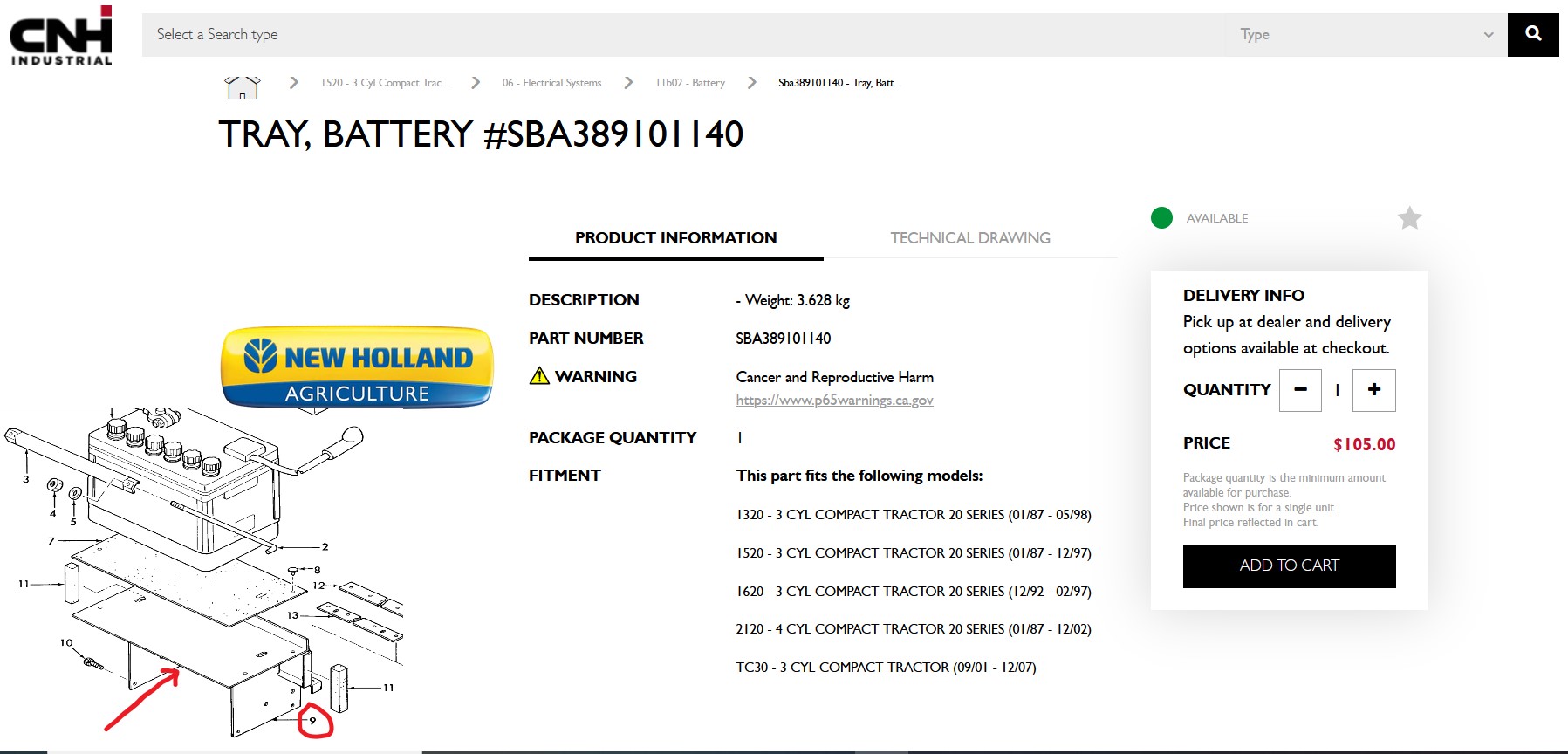The image size is (1568, 754).
Task: Click the Delivery Info heading
Action: [1243, 296]
